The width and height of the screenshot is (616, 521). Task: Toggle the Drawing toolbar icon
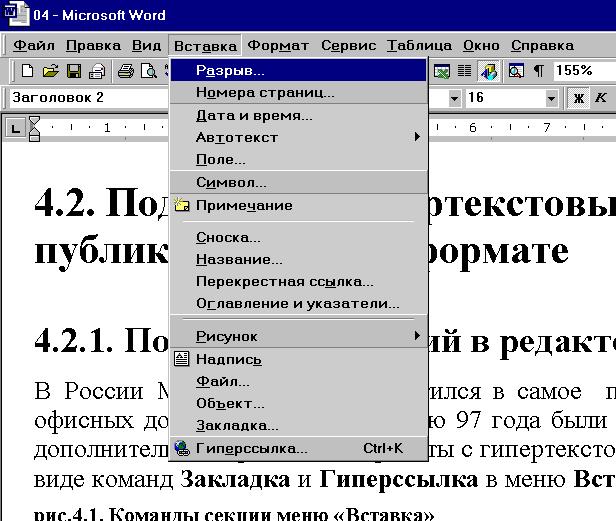coord(489,71)
